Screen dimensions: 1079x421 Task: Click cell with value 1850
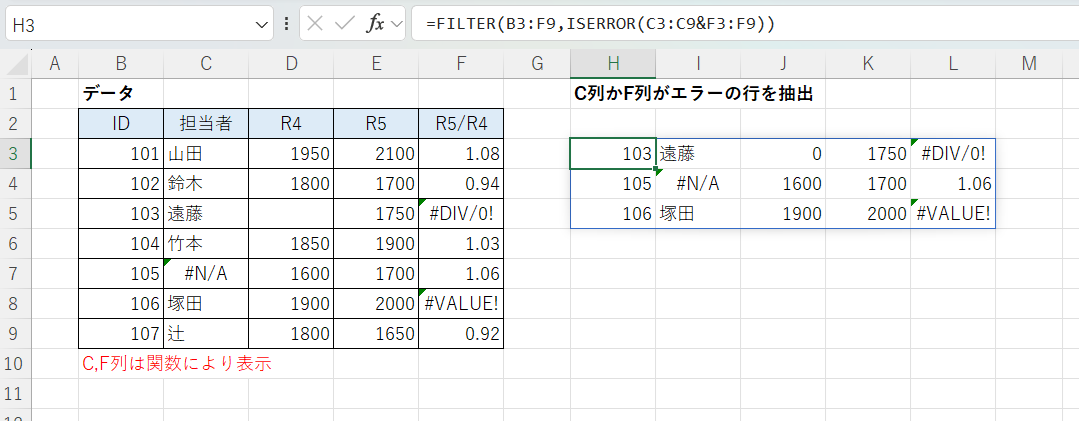click(x=291, y=244)
